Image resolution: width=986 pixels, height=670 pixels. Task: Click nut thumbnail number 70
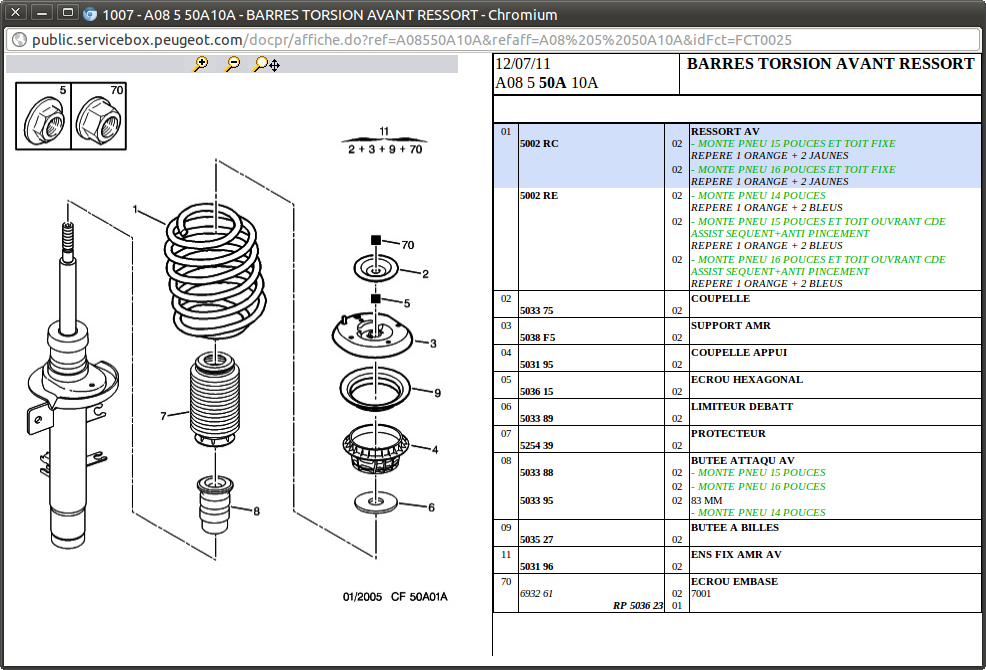(x=99, y=116)
